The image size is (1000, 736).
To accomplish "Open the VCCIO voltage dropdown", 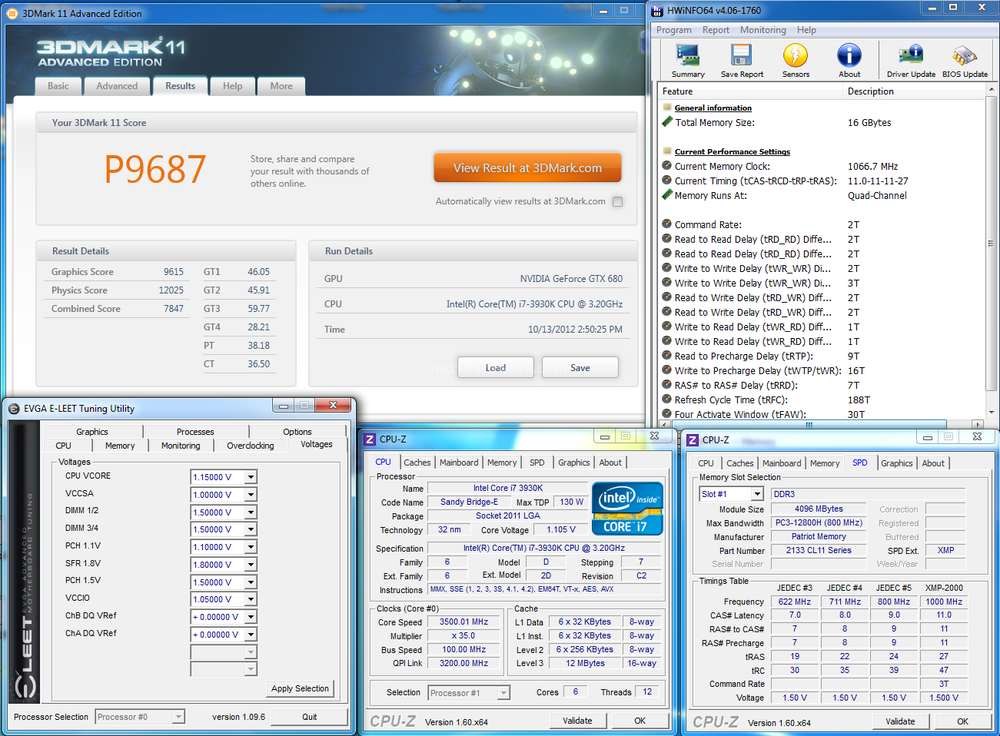I will 251,600.
